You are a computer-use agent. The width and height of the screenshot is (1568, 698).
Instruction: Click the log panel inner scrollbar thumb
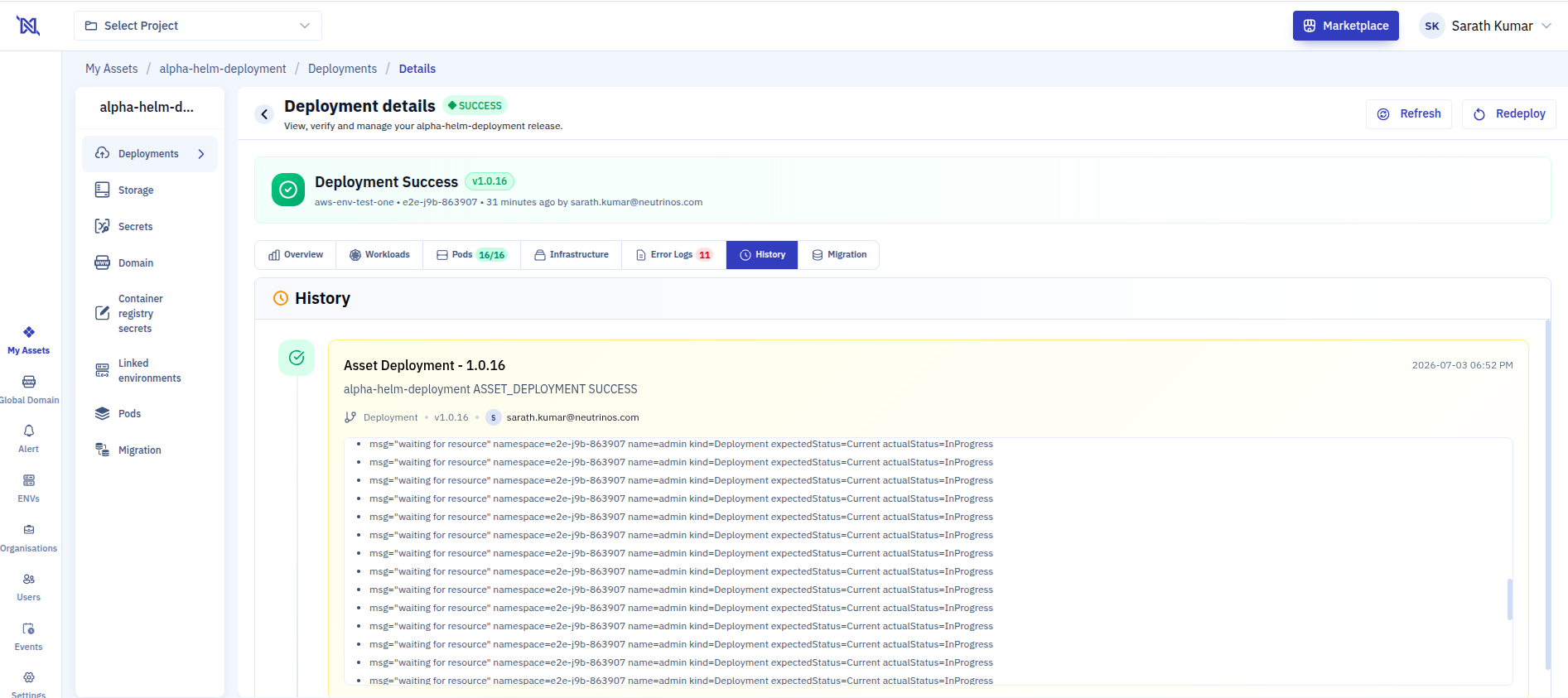pyautogui.click(x=1509, y=599)
